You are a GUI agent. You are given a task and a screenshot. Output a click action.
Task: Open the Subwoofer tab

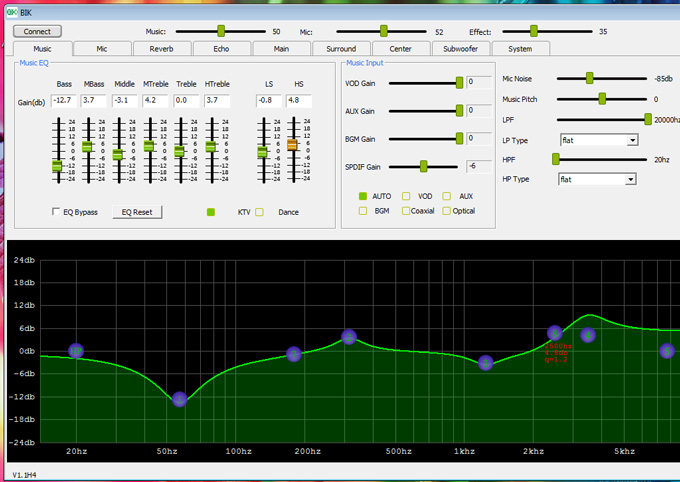461,49
